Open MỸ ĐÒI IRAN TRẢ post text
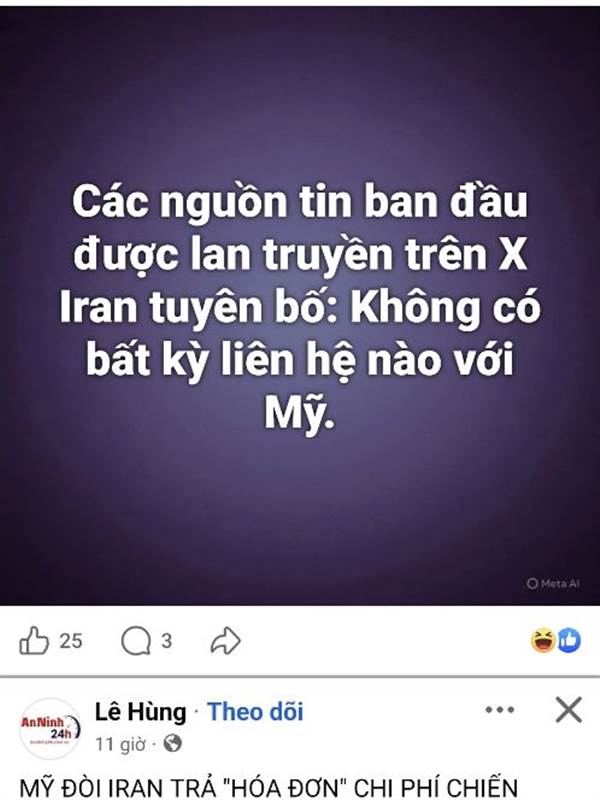Screen dimensions: 600x800 pyautogui.click(x=269, y=788)
